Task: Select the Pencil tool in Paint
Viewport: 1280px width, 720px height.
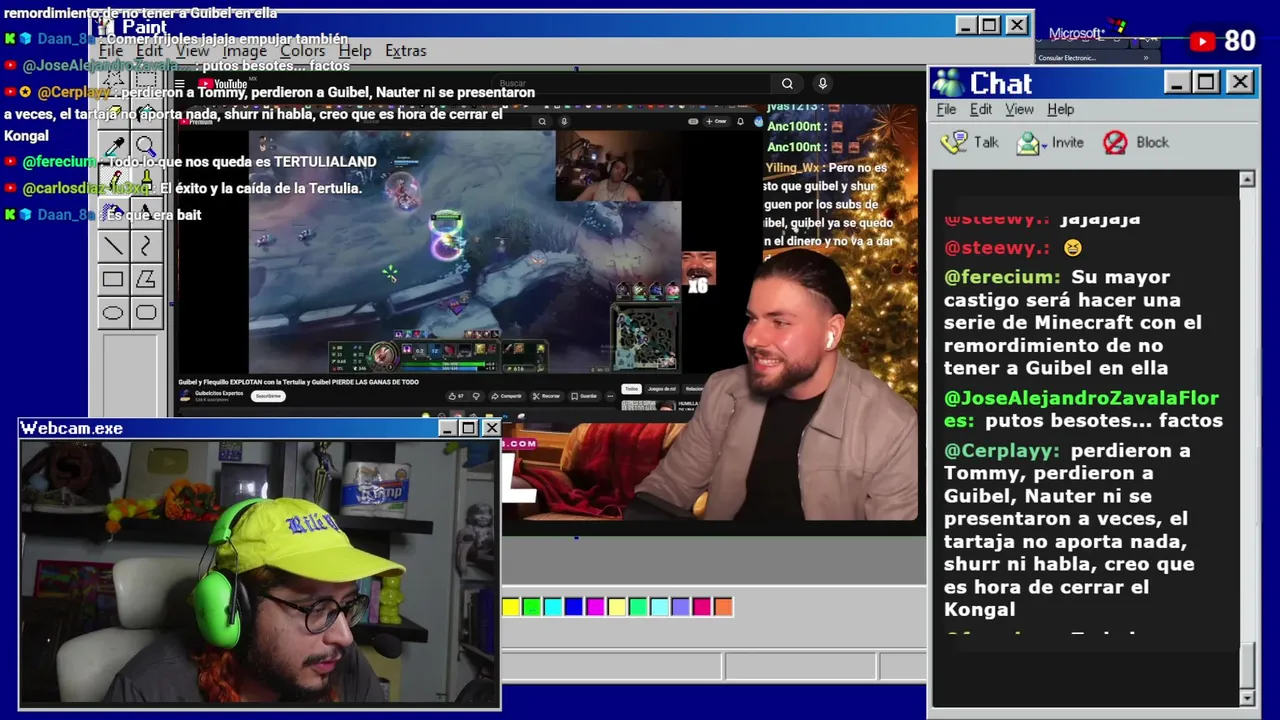Action: click(x=113, y=180)
